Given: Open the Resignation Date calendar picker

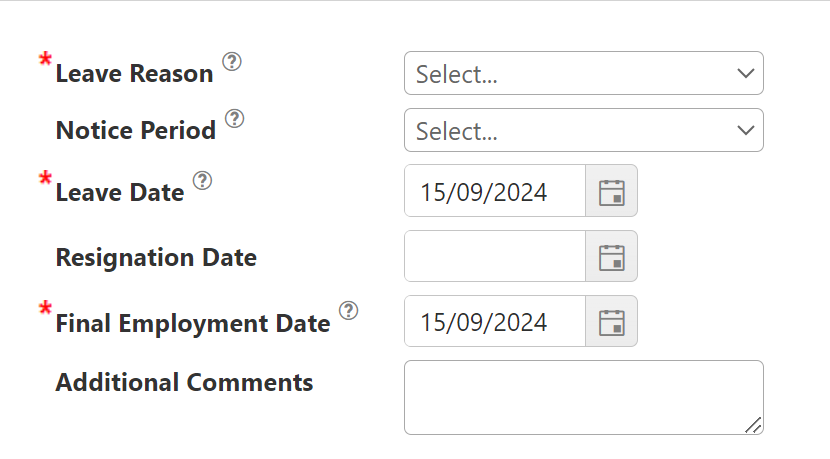Looking at the screenshot, I should (611, 257).
